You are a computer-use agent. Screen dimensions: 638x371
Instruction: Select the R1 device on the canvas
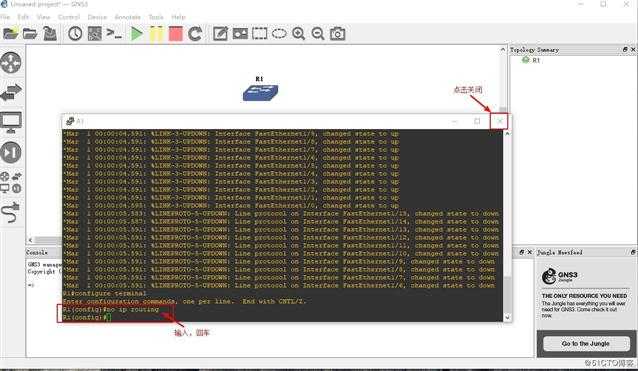coord(260,93)
